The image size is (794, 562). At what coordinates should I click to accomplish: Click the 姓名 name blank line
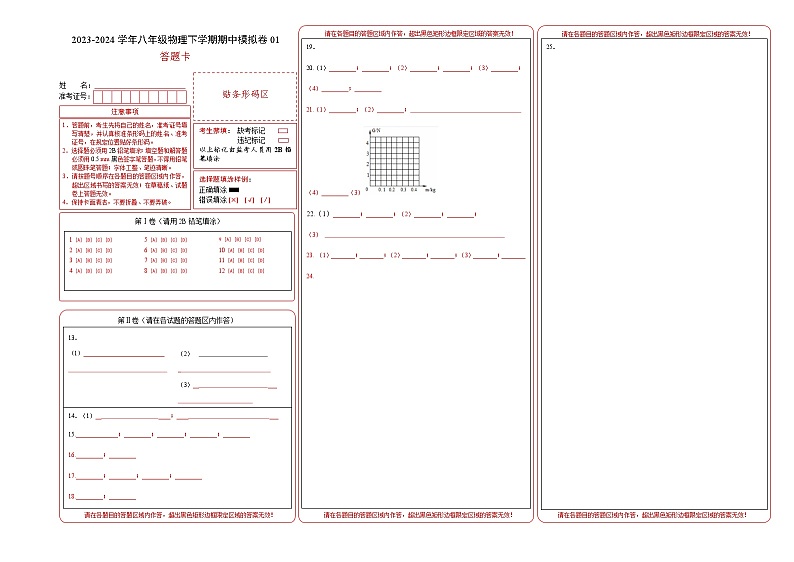click(138, 86)
